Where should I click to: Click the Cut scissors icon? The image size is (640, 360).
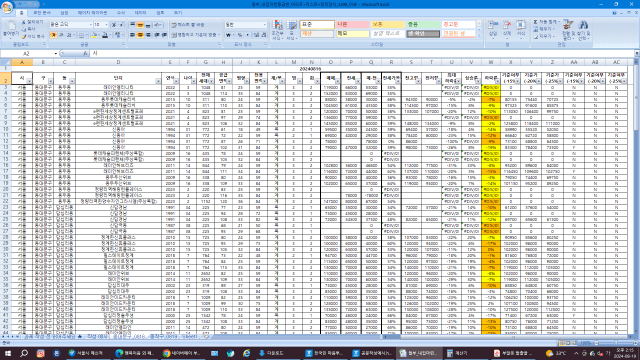coord(24,22)
